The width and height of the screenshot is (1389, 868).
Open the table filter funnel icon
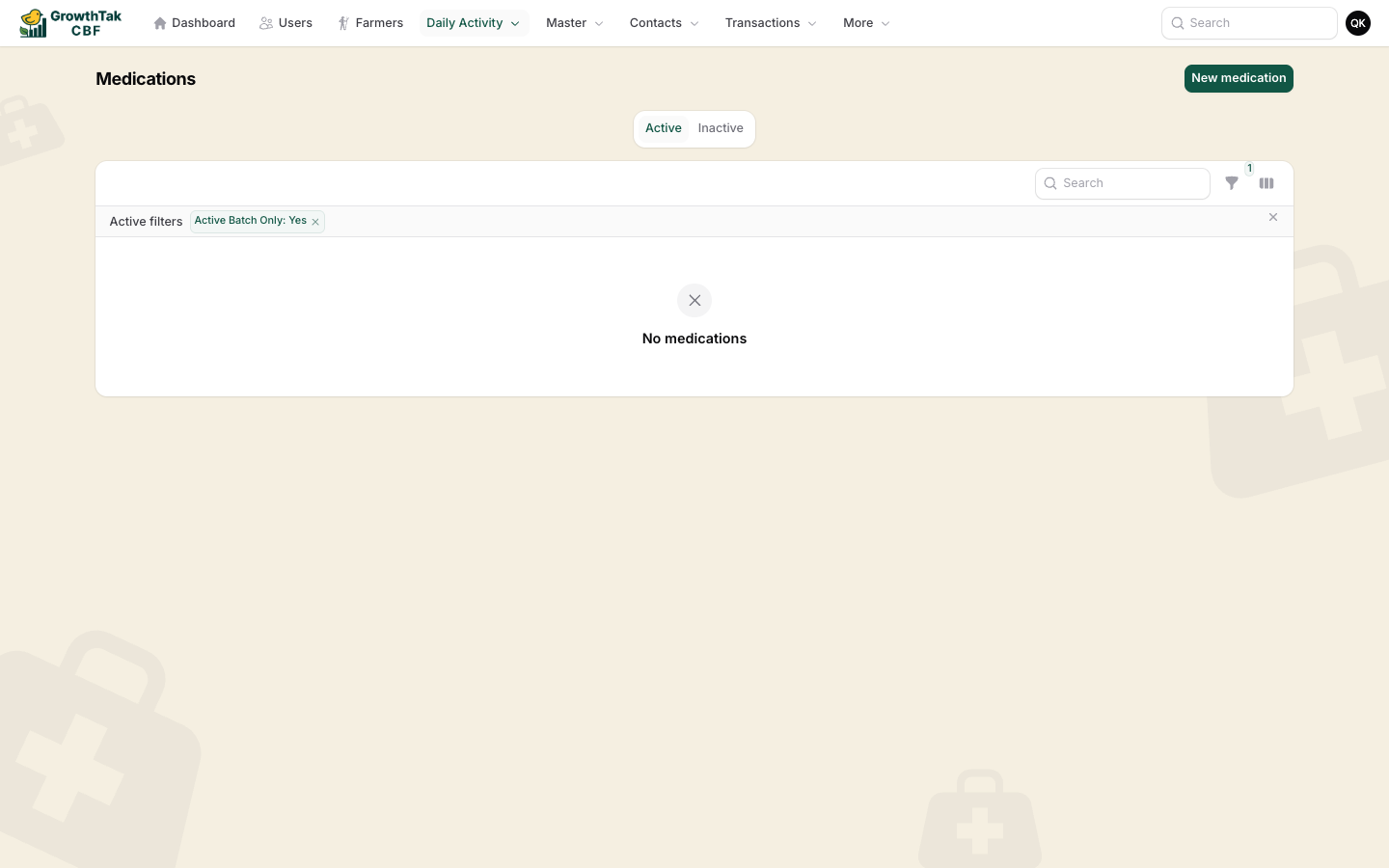[1232, 183]
